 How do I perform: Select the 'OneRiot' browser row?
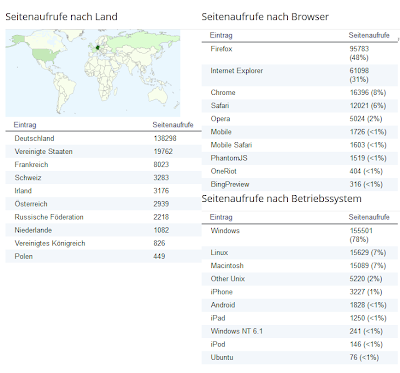point(300,171)
